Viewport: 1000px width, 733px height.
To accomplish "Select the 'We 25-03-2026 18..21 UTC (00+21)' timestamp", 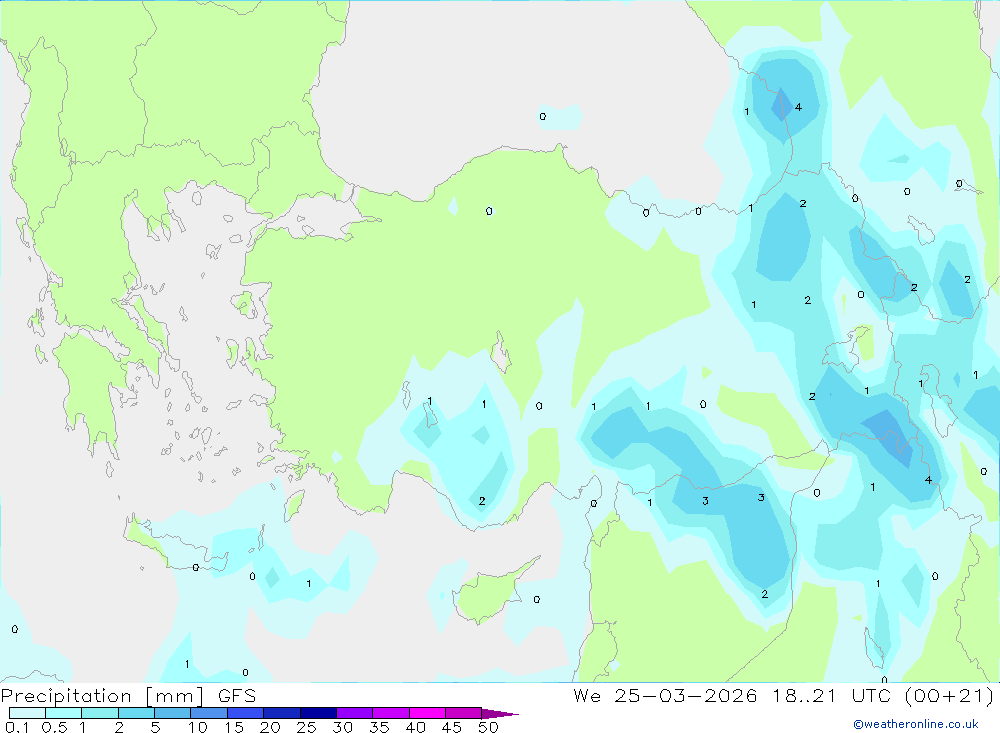I will [784, 695].
